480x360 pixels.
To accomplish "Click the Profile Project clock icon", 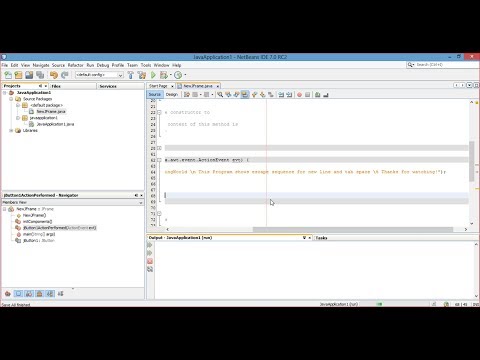I will pyautogui.click(x=178, y=75).
